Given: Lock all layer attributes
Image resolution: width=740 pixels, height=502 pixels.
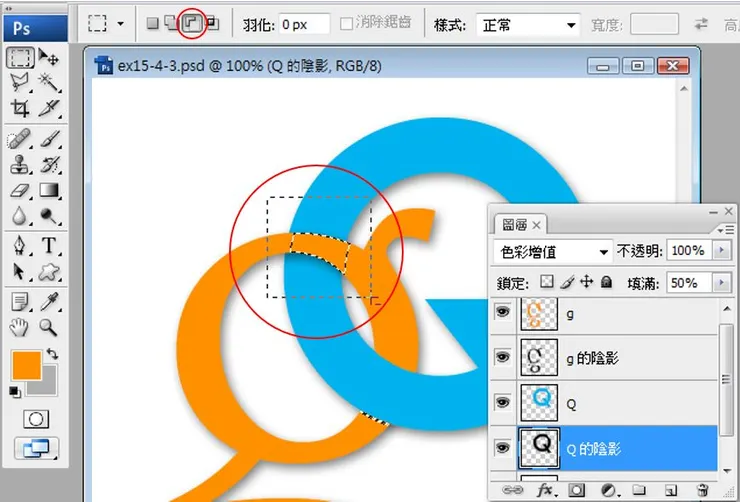Looking at the screenshot, I should click(606, 282).
